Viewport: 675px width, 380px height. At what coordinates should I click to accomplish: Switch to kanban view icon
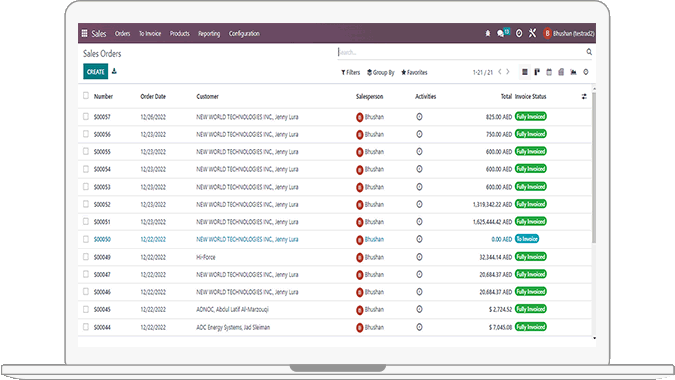pyautogui.click(x=537, y=72)
